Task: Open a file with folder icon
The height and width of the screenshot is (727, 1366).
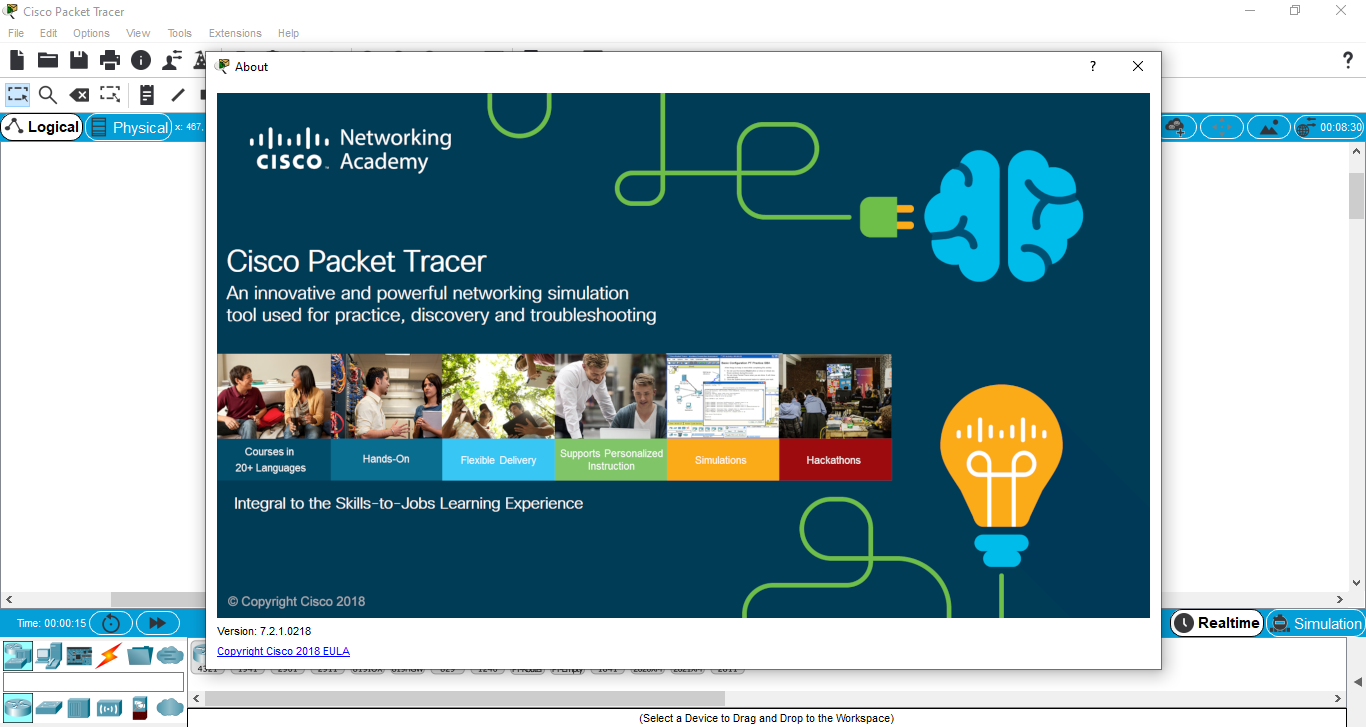Action: 48,60
